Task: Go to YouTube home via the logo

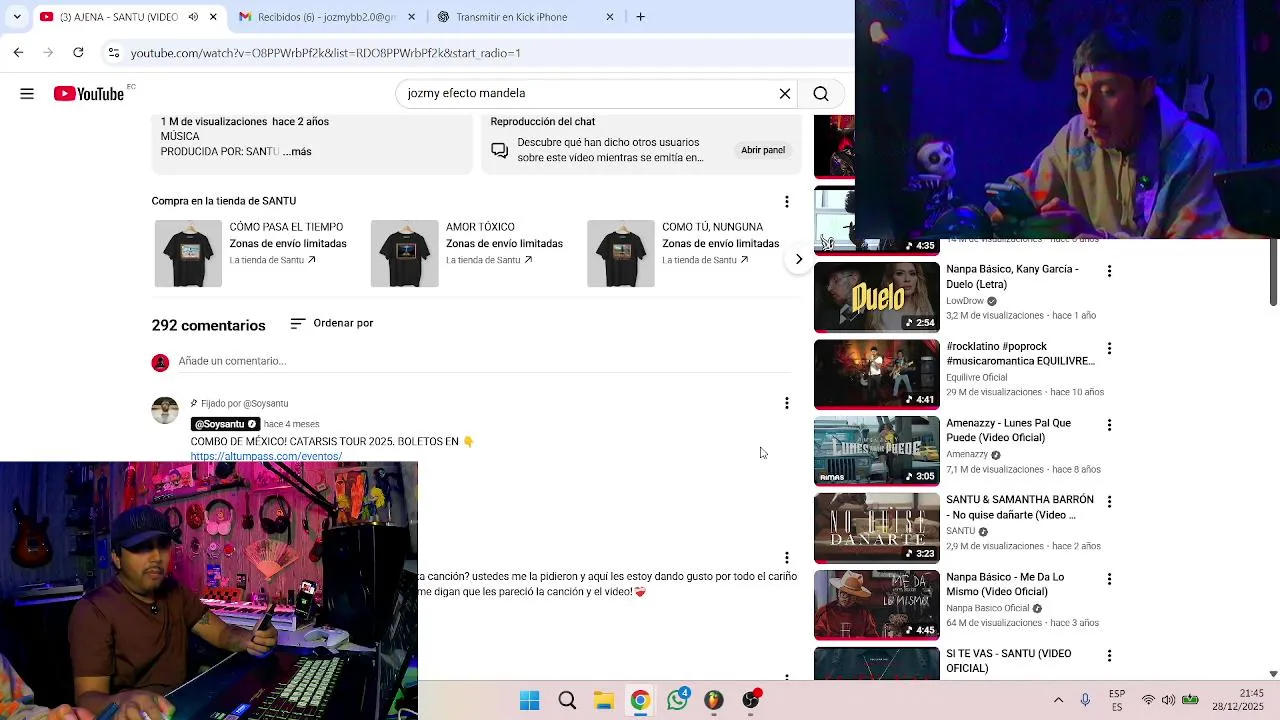Action: tap(89, 93)
